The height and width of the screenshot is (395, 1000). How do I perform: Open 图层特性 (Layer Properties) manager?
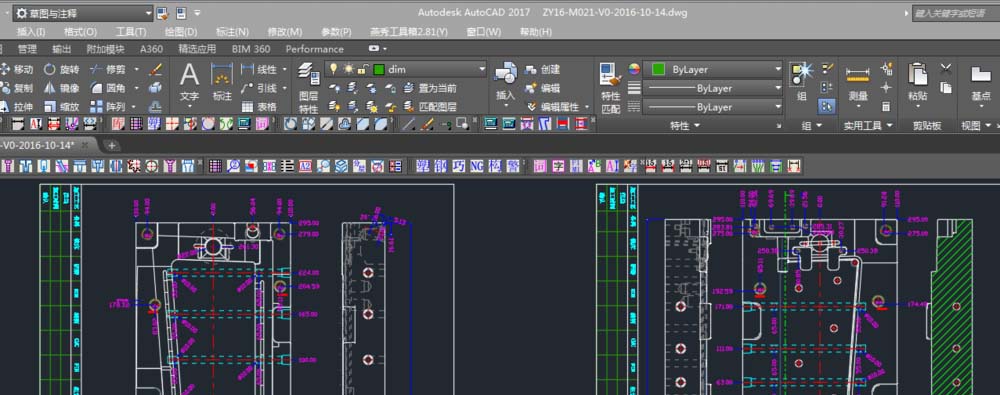pyautogui.click(x=309, y=88)
